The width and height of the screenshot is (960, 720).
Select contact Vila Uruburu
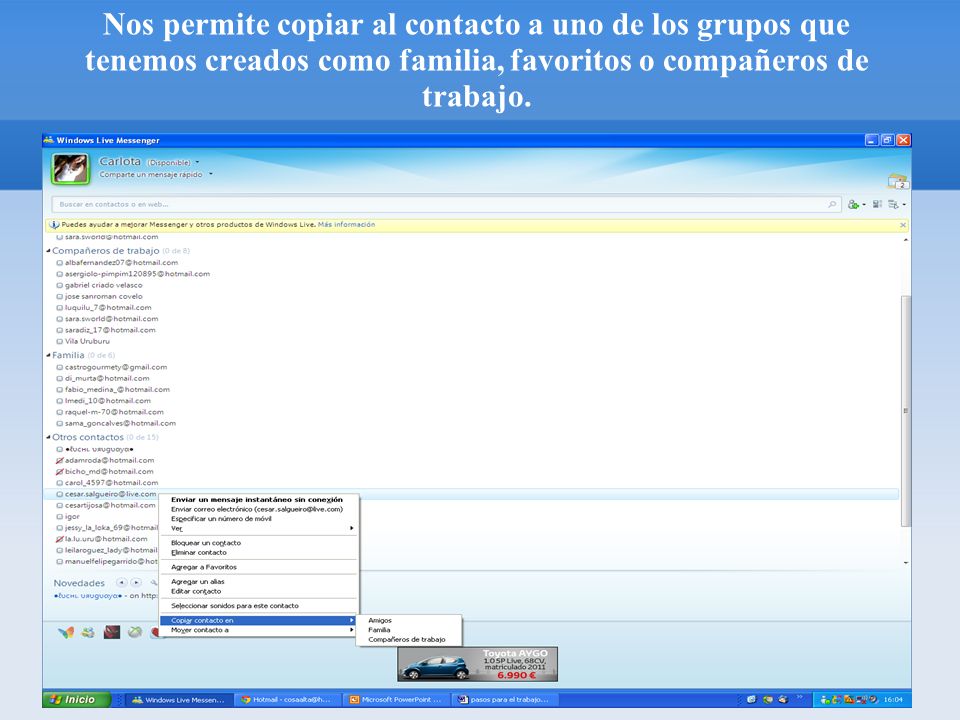(87, 341)
